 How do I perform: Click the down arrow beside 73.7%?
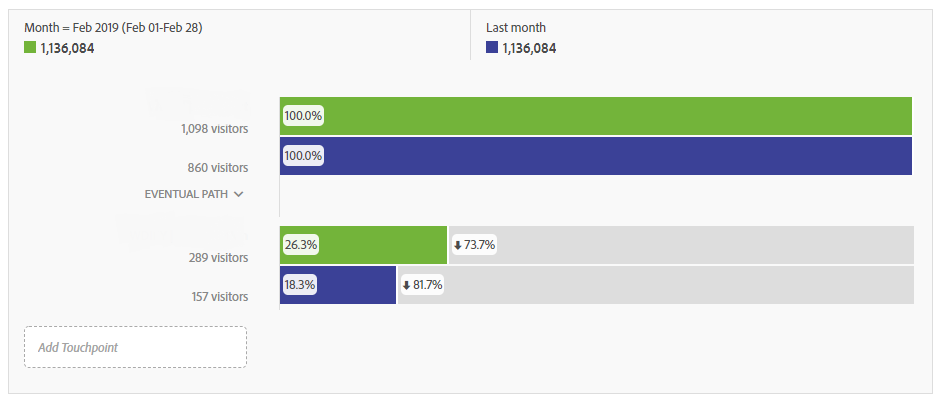pos(458,245)
